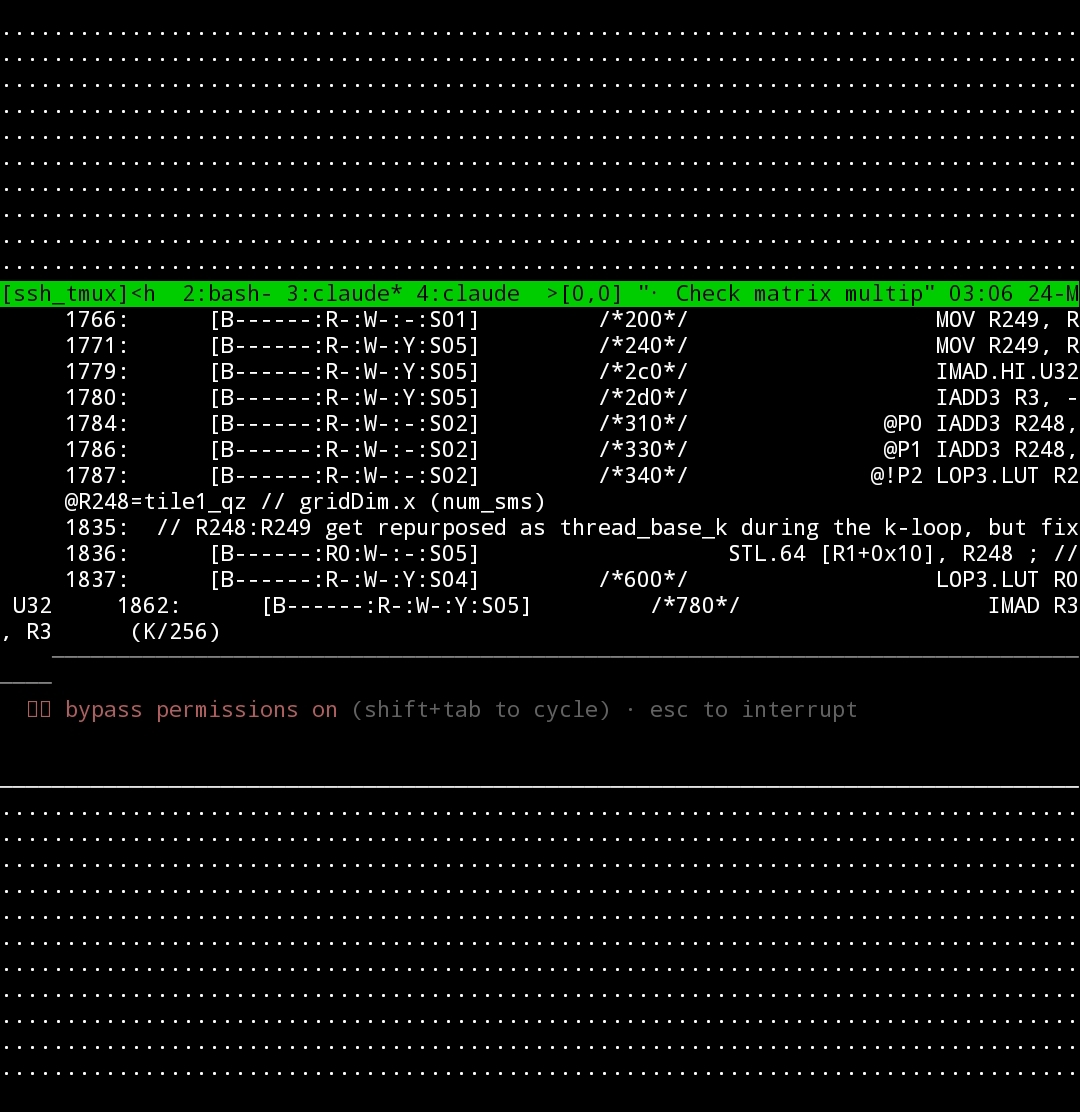Click the /*600*/ address comment

(x=643, y=579)
